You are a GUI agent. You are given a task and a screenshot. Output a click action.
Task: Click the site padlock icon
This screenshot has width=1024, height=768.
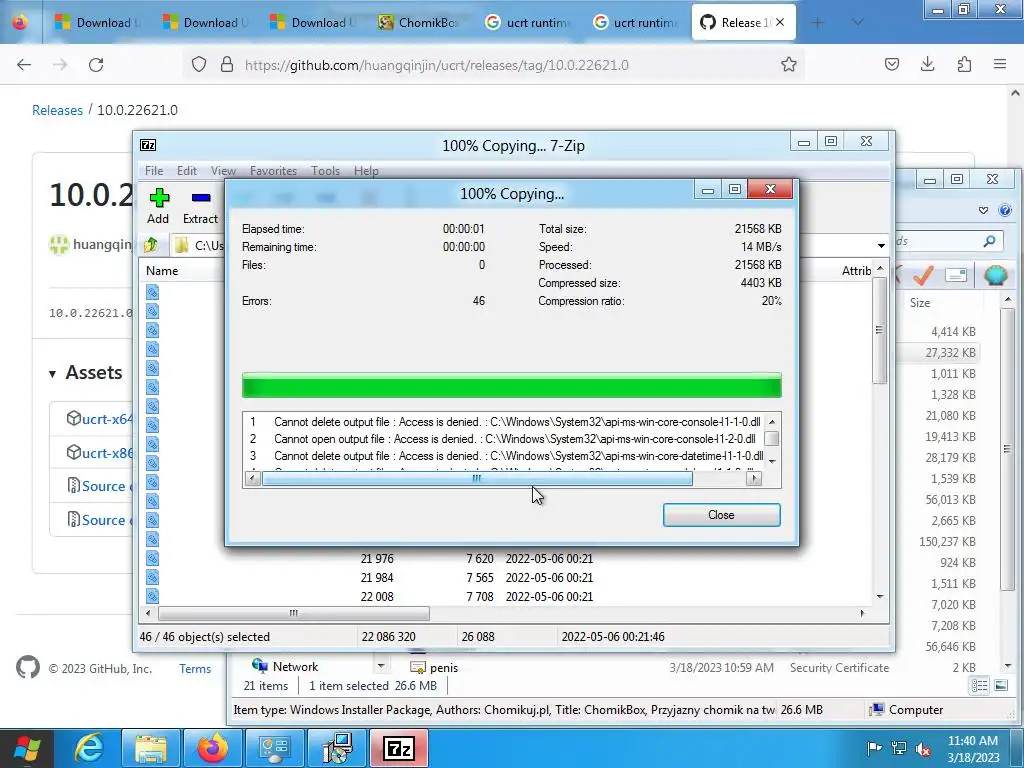[x=227, y=65]
